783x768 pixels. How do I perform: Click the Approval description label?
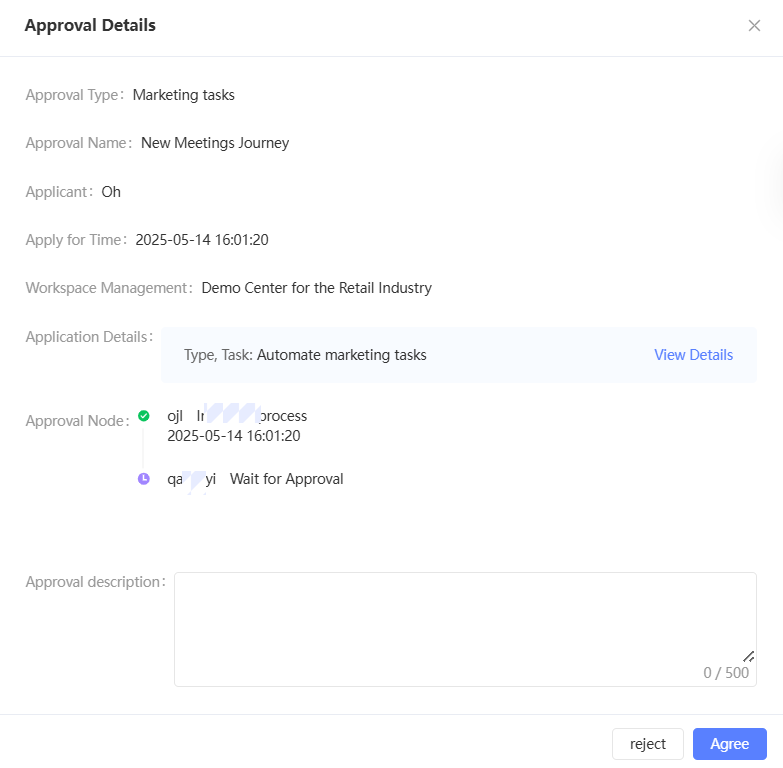pyautogui.click(x=93, y=582)
